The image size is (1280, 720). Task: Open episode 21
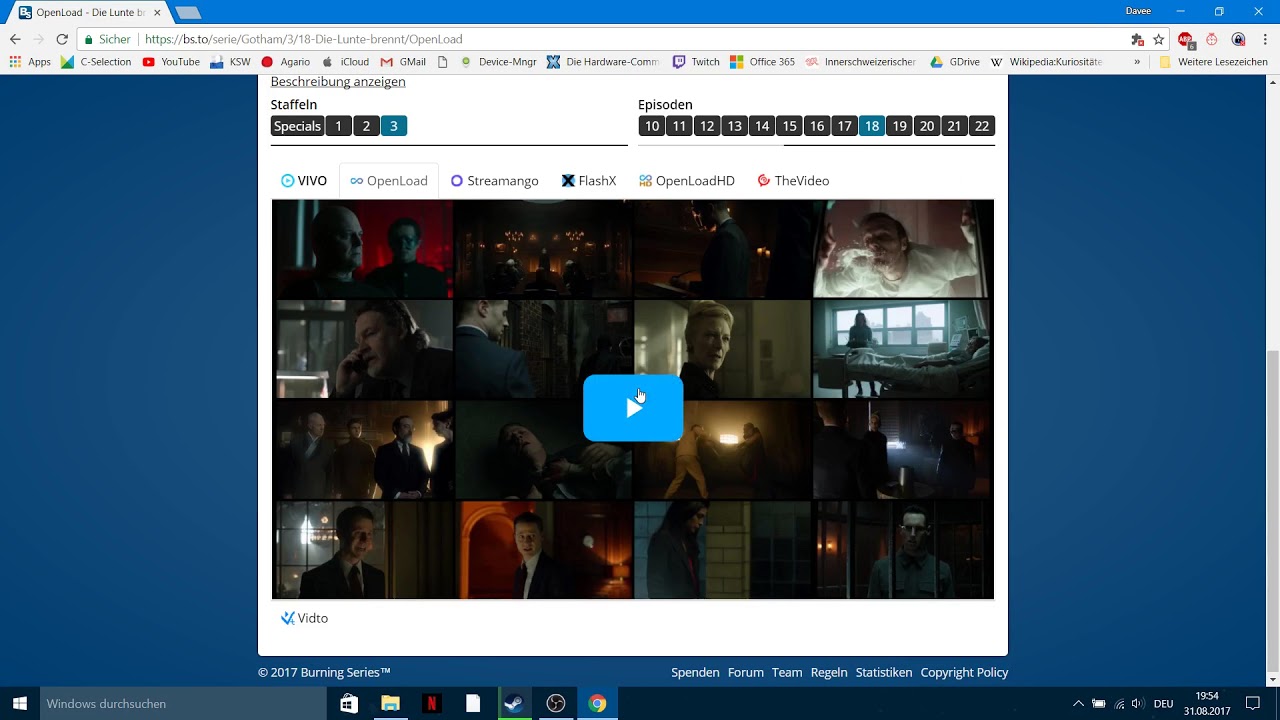pos(954,126)
